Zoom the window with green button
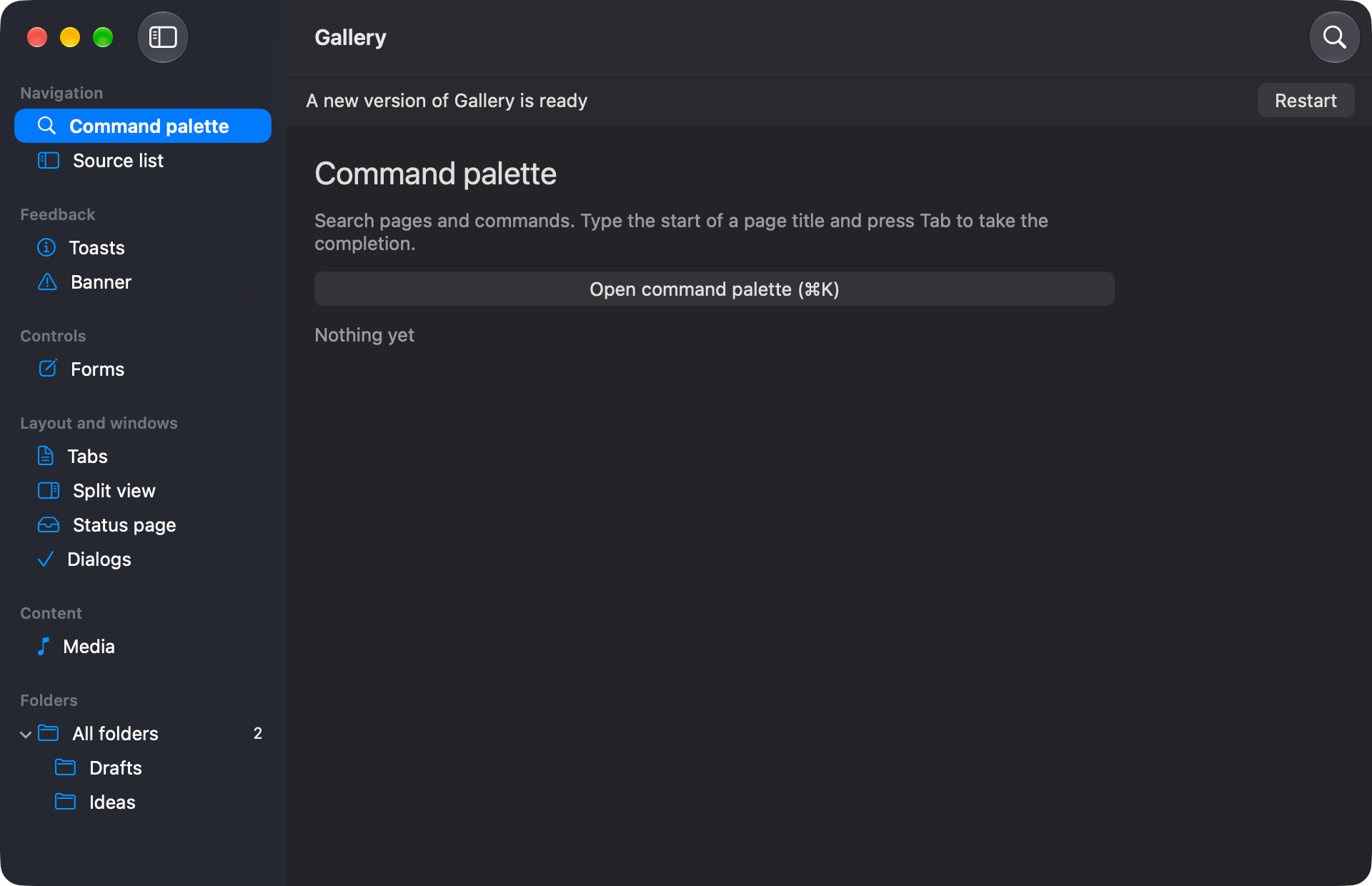 (103, 37)
